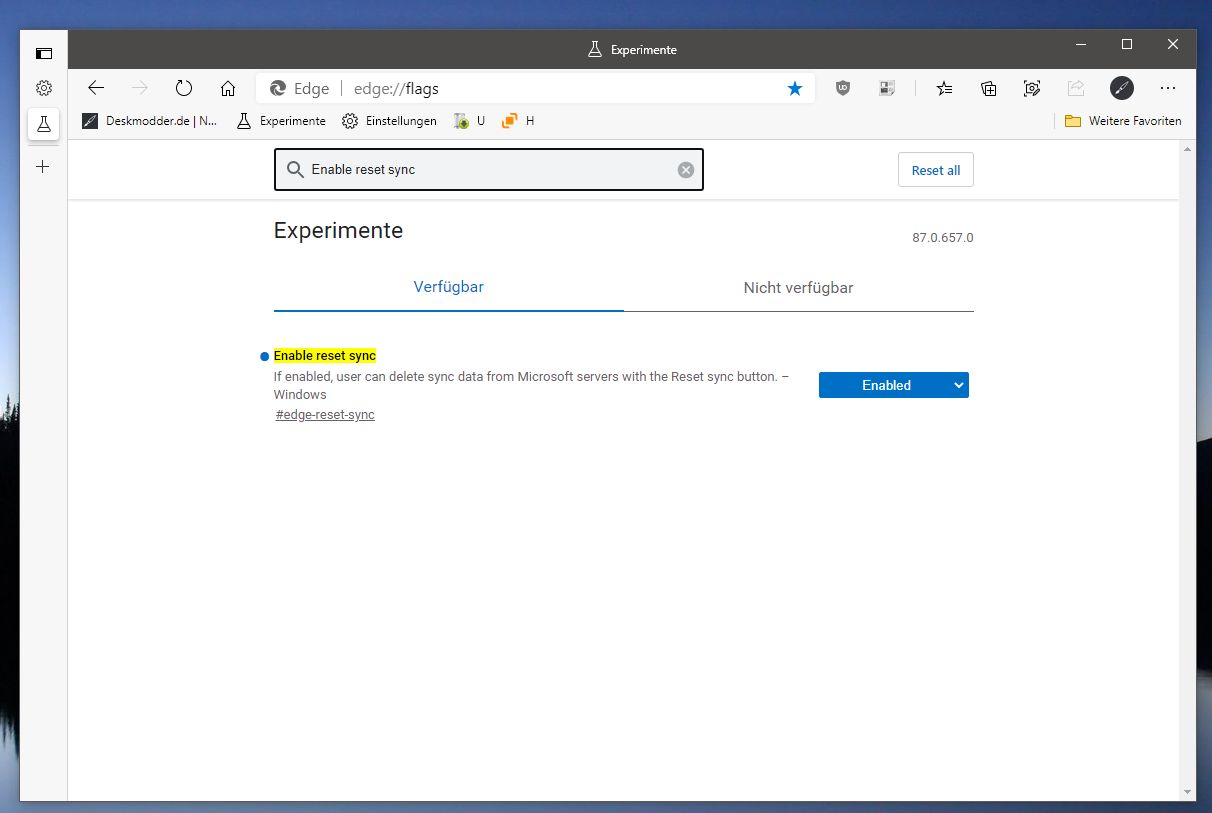Open the user profile avatar
Viewport: 1212px width, 813px height.
coord(1122,88)
